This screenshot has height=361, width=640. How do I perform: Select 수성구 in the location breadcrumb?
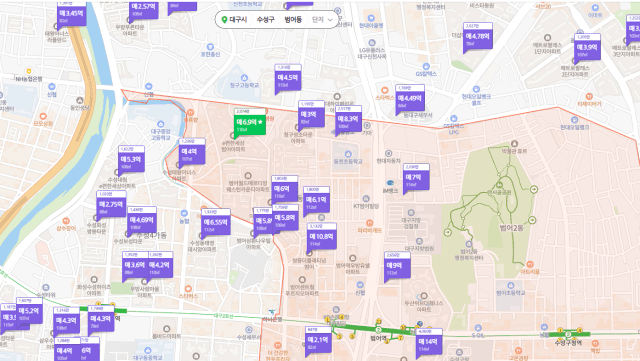pos(265,20)
